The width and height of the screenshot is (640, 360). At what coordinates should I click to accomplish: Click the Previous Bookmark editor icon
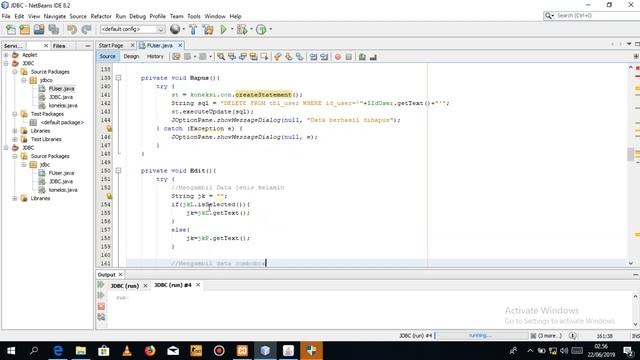coord(278,57)
